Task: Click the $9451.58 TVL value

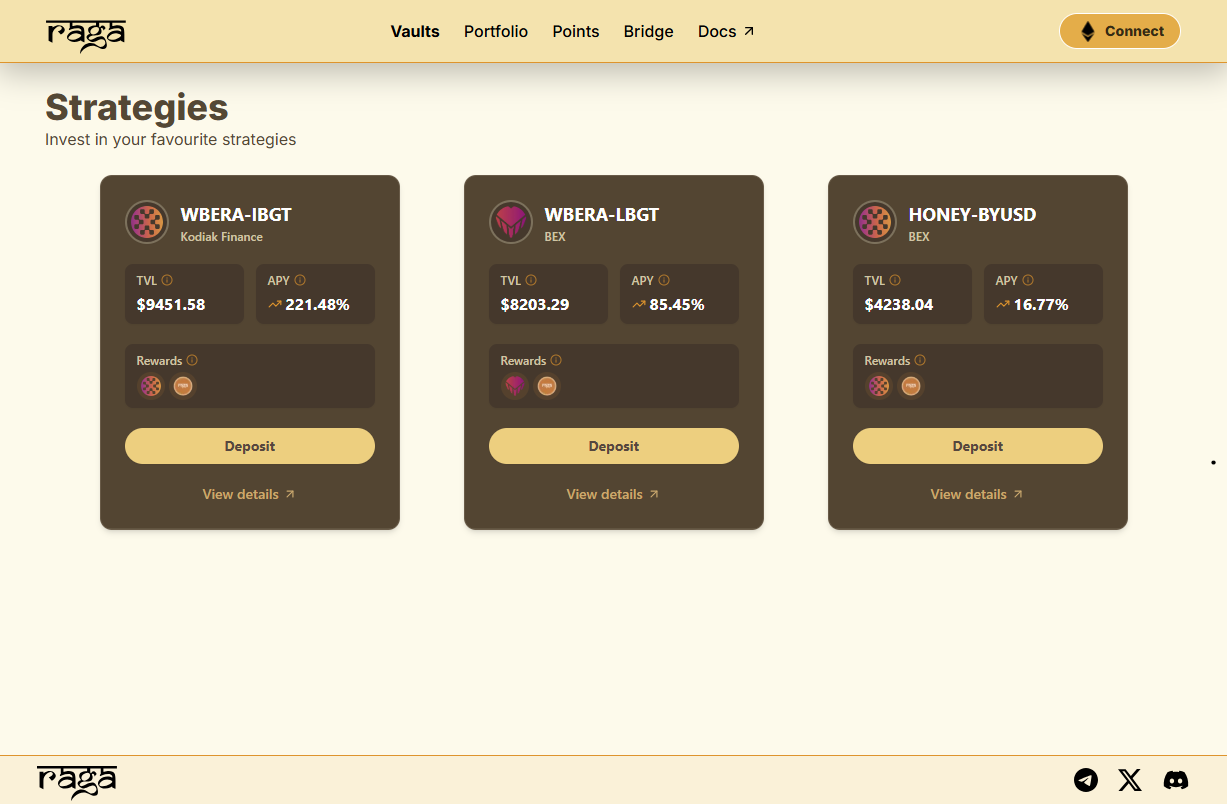Action: click(171, 305)
